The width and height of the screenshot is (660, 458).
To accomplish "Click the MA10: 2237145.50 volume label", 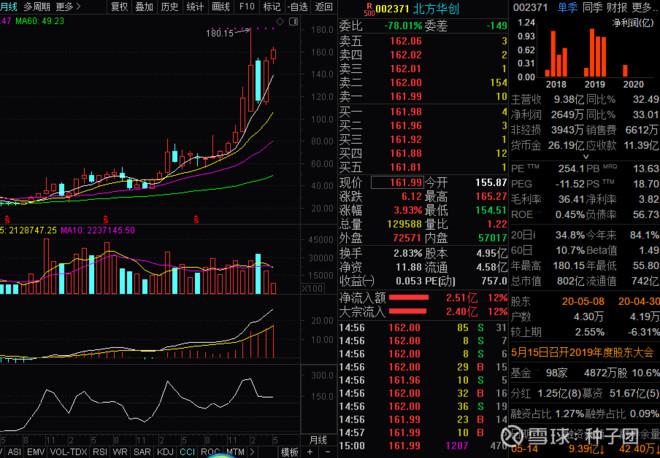I will point(98,230).
